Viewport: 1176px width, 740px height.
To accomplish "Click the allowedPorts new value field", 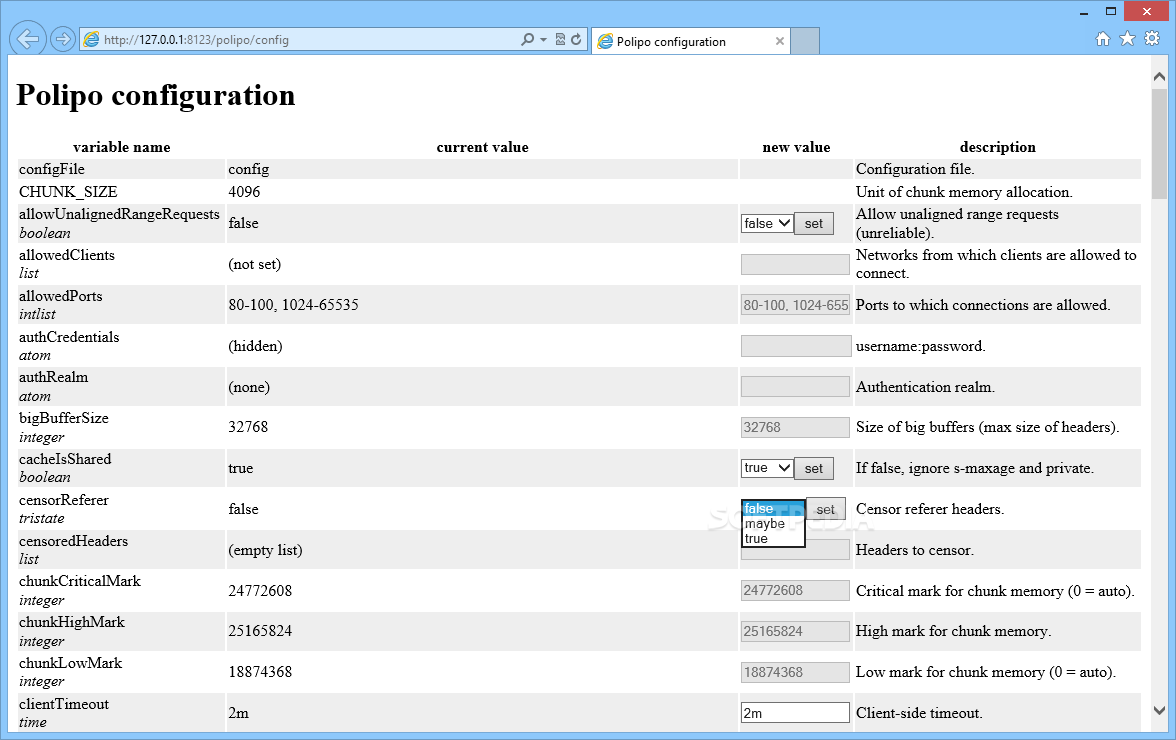I will (x=795, y=305).
